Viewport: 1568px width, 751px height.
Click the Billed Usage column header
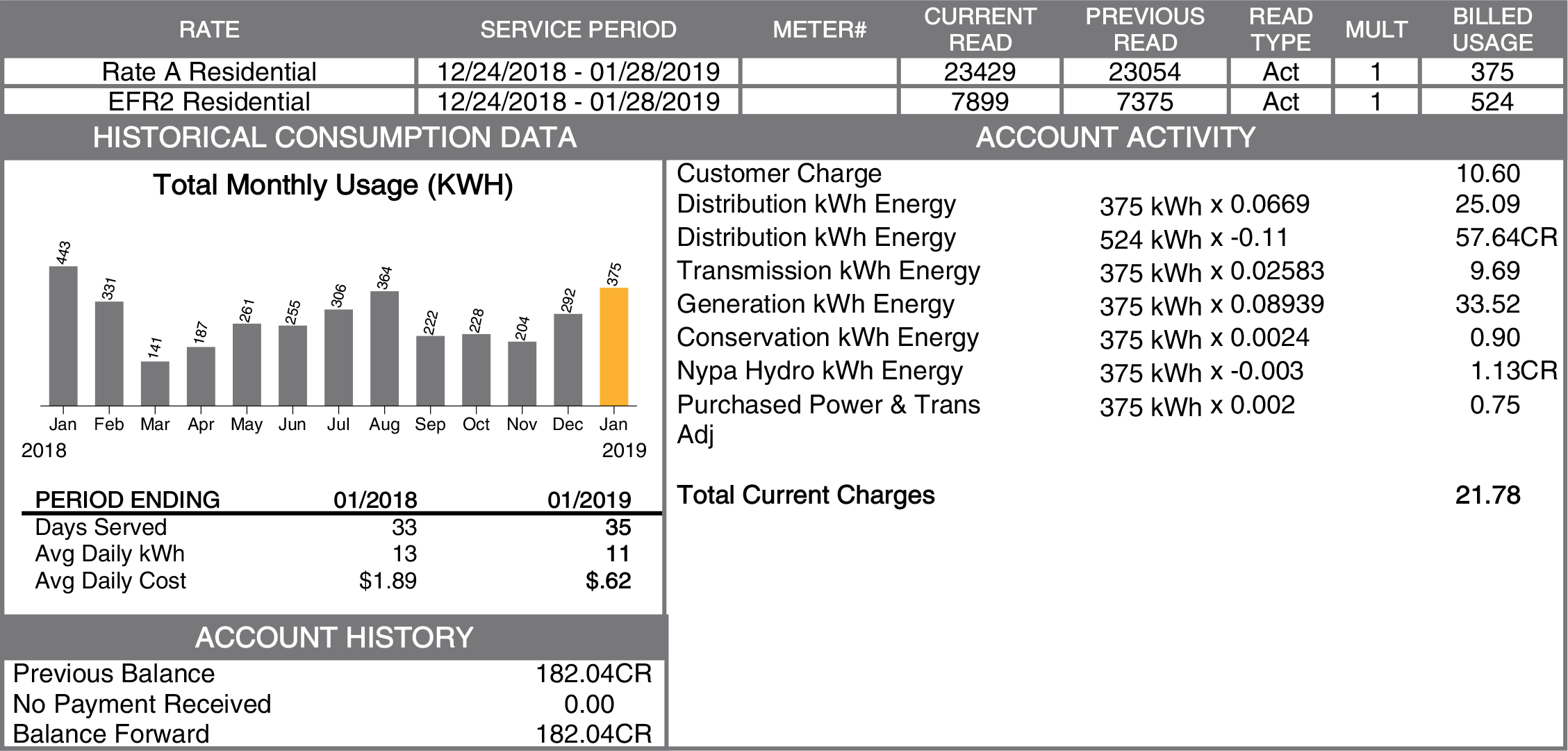pos(1492,29)
